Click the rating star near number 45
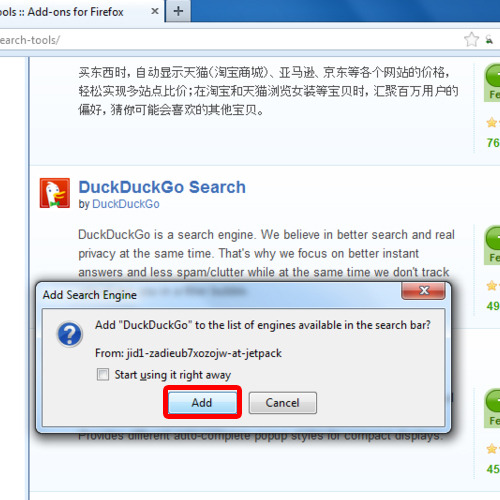The image size is (500, 500). pos(492,449)
